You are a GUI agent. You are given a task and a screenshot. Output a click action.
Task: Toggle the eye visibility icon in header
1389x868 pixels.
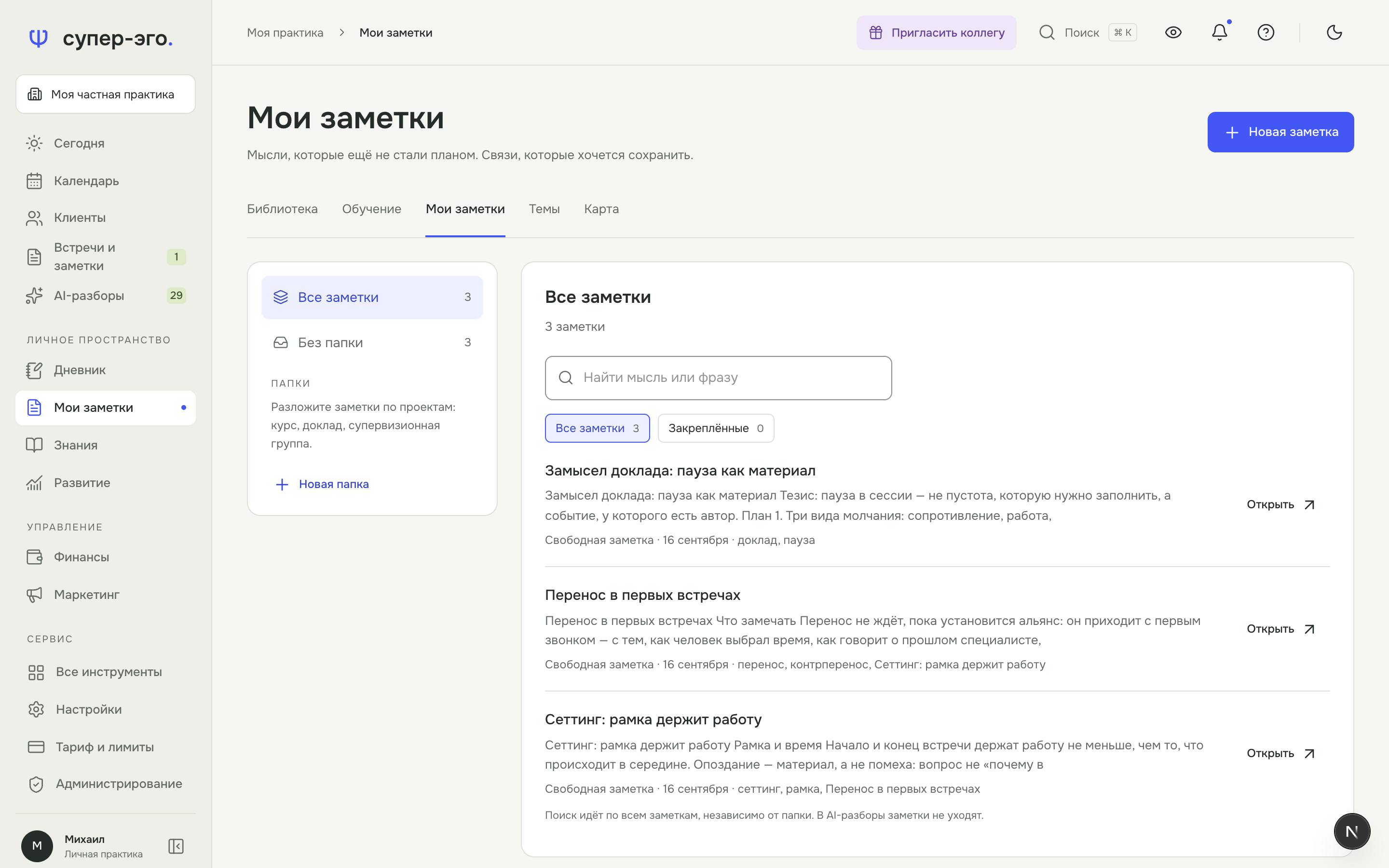(1173, 32)
